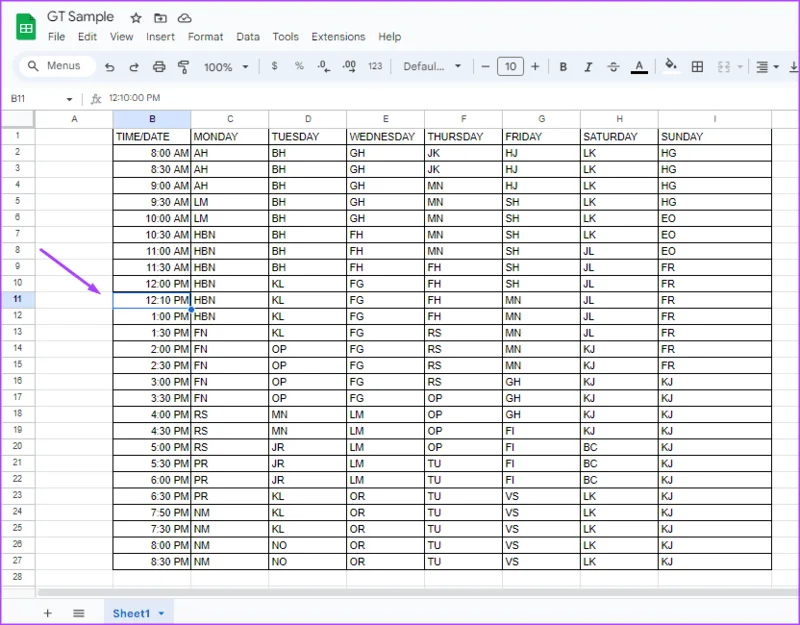Open the View menu
The width and height of the screenshot is (800, 625).
pos(121,37)
